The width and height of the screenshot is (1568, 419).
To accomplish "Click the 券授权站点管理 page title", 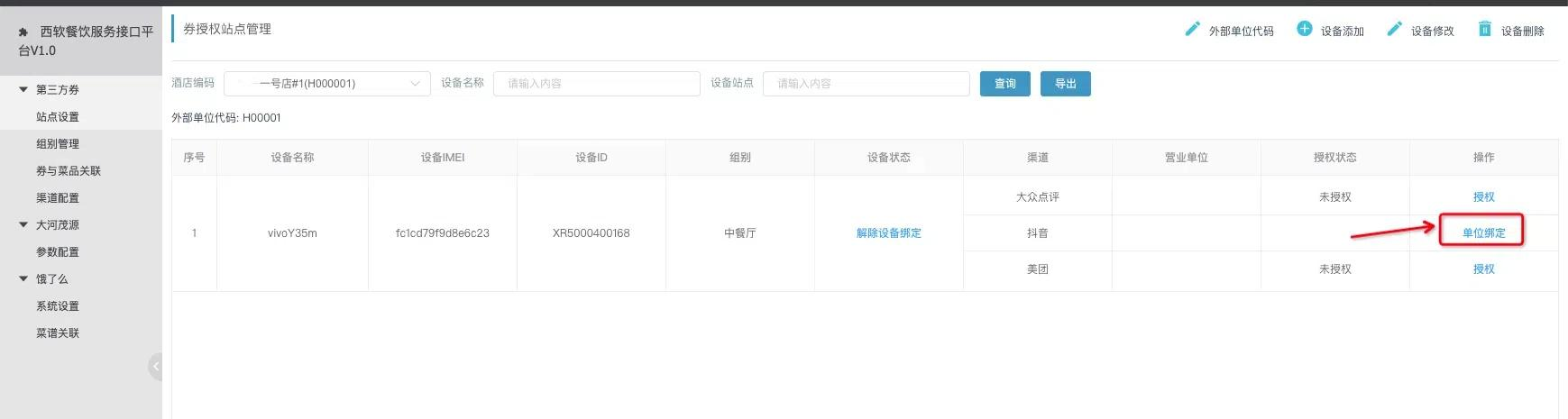I will coord(227,29).
